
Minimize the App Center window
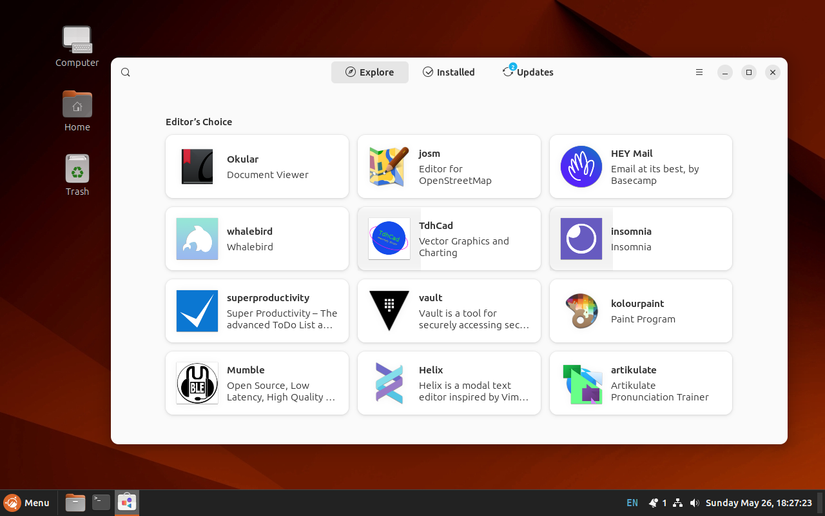(725, 72)
